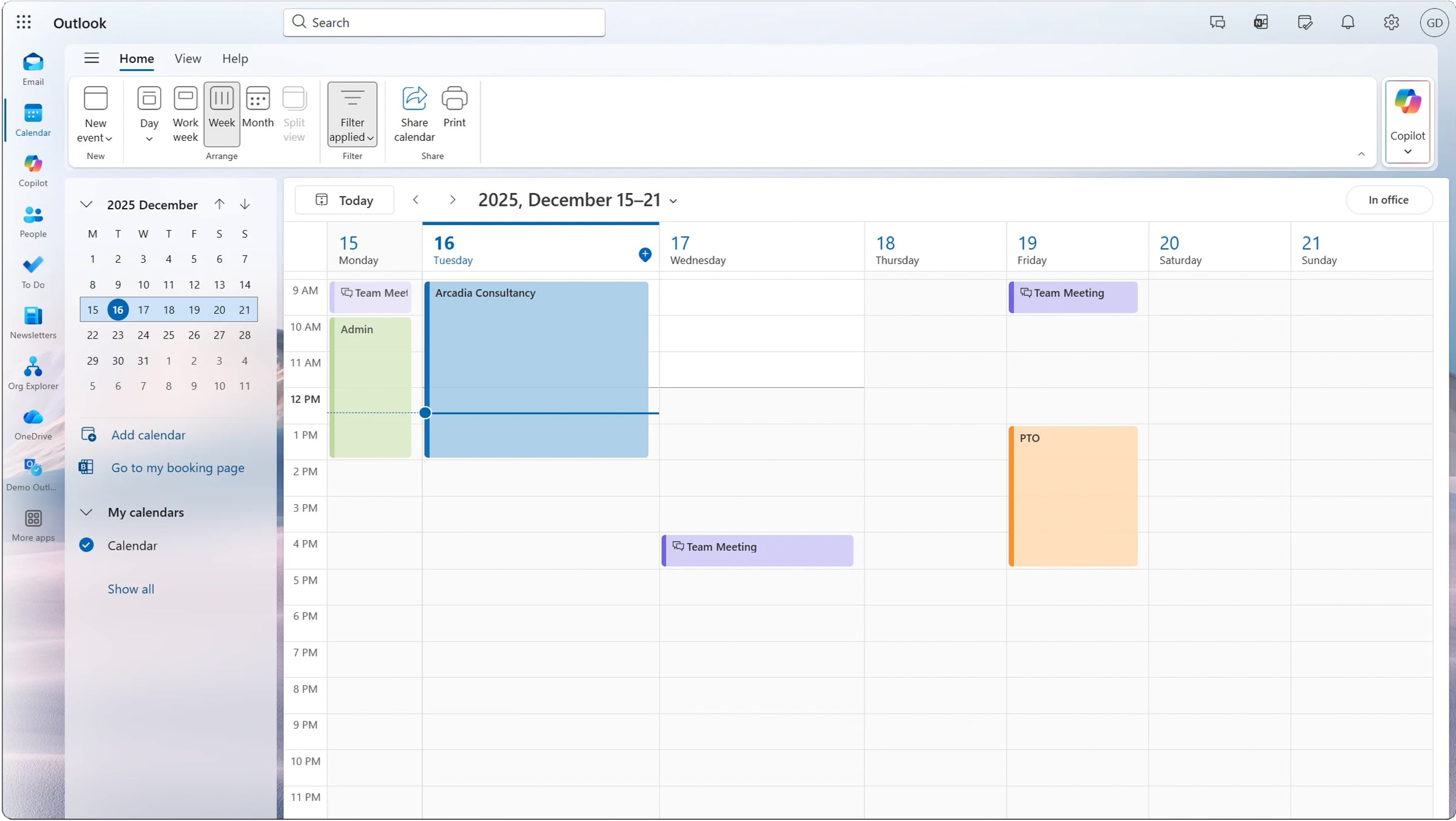1456x821 pixels.
Task: Open Monday's 9 AM Team Meeting
Action: (x=371, y=297)
